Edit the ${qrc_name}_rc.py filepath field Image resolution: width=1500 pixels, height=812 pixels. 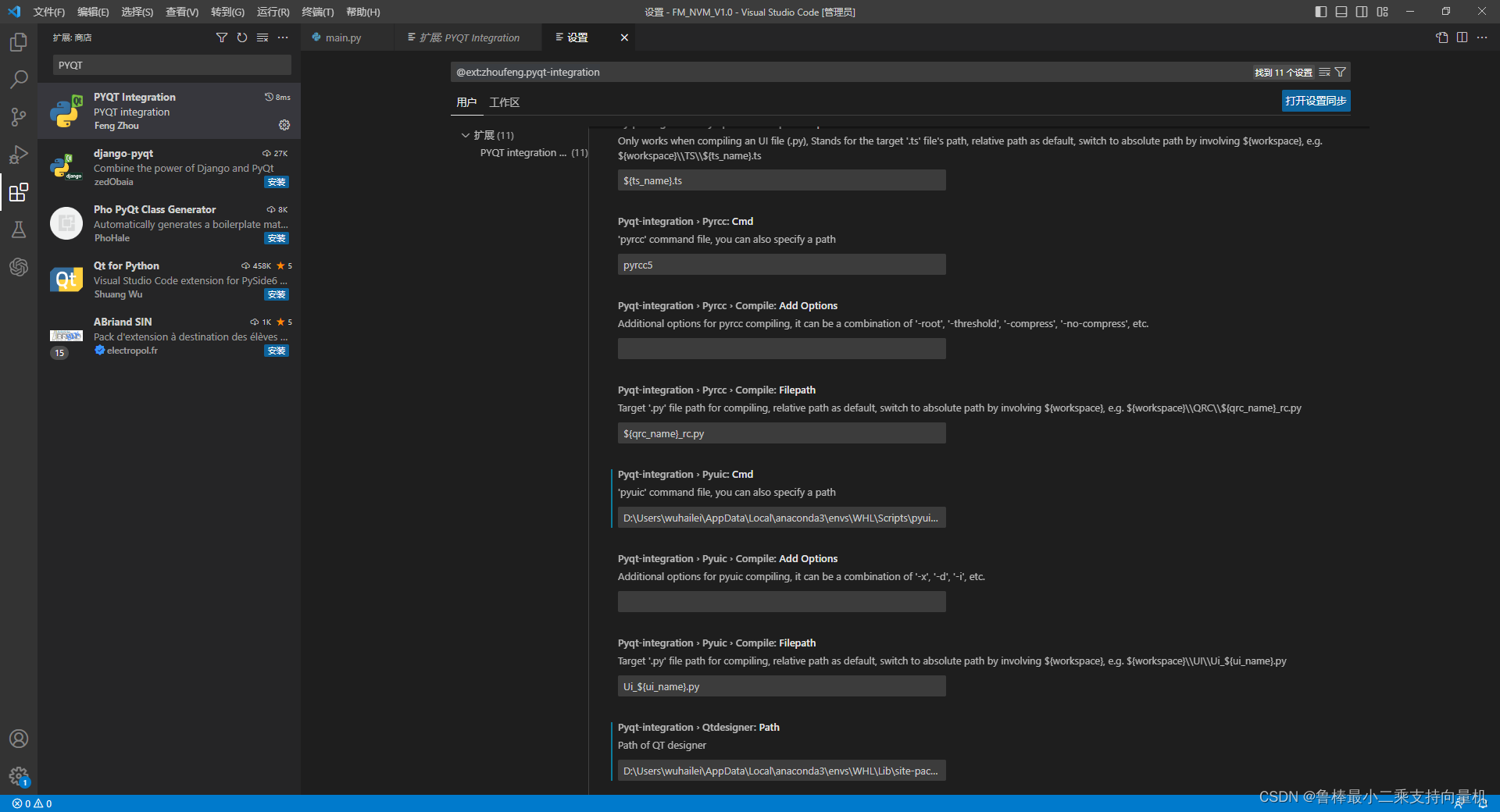[781, 433]
